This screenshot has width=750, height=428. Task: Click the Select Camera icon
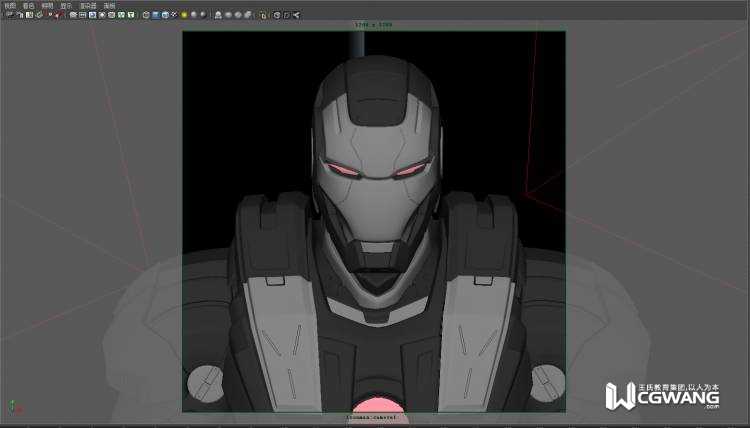click(x=10, y=15)
